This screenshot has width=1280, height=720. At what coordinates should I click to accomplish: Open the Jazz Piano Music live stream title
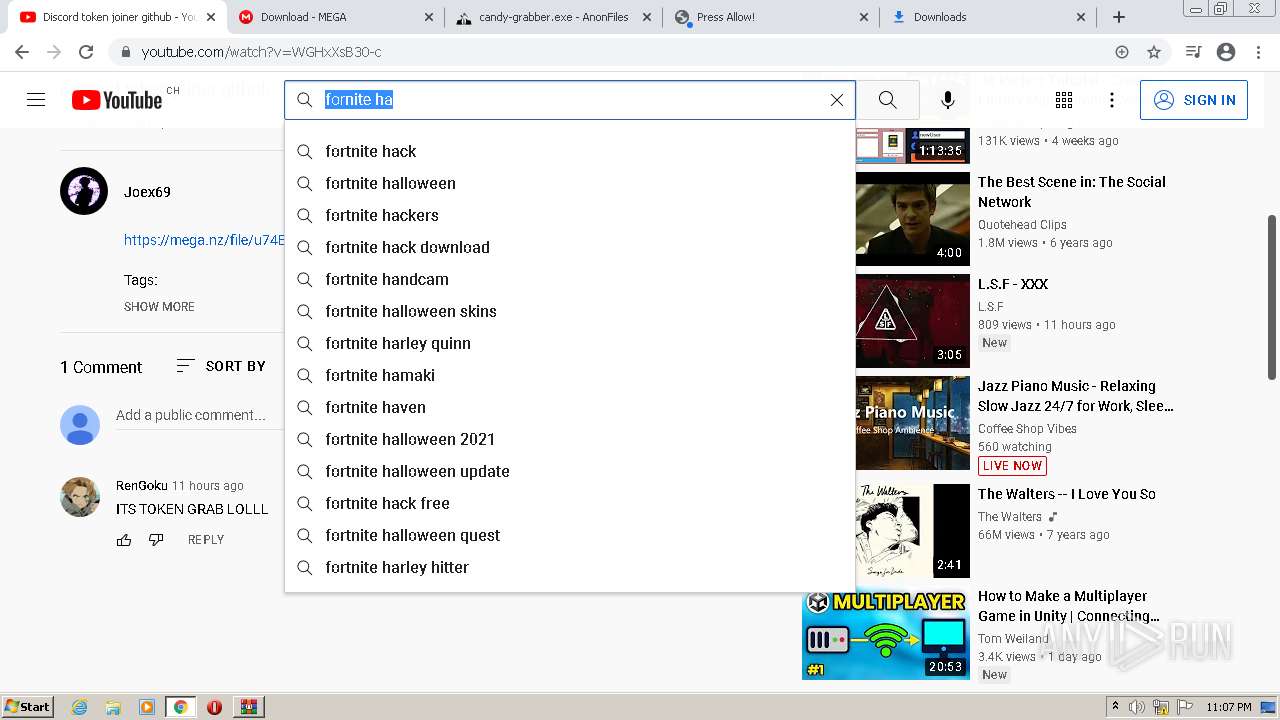(1075, 396)
